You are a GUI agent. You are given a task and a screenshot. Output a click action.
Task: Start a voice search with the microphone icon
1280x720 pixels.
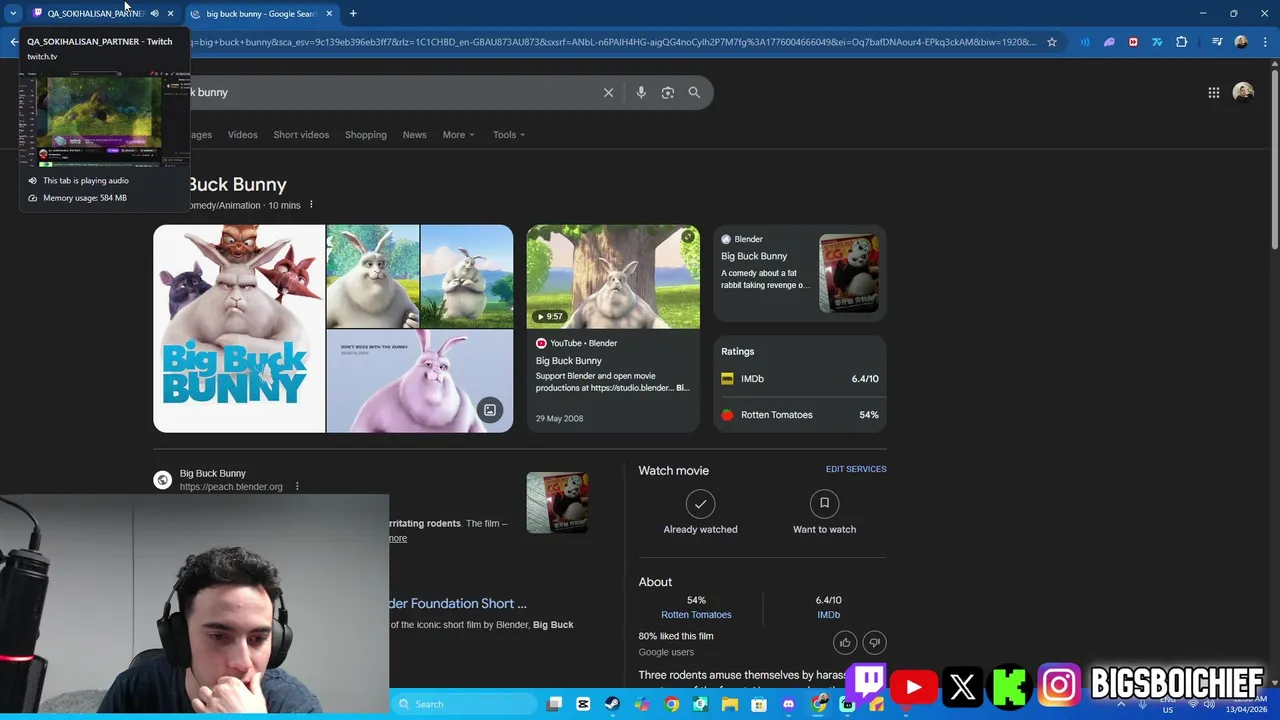641,92
